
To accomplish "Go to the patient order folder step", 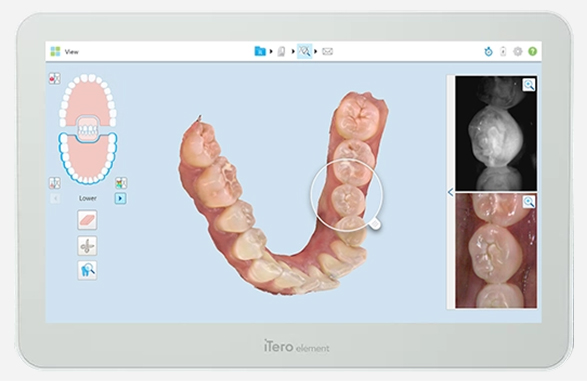I will (x=260, y=51).
